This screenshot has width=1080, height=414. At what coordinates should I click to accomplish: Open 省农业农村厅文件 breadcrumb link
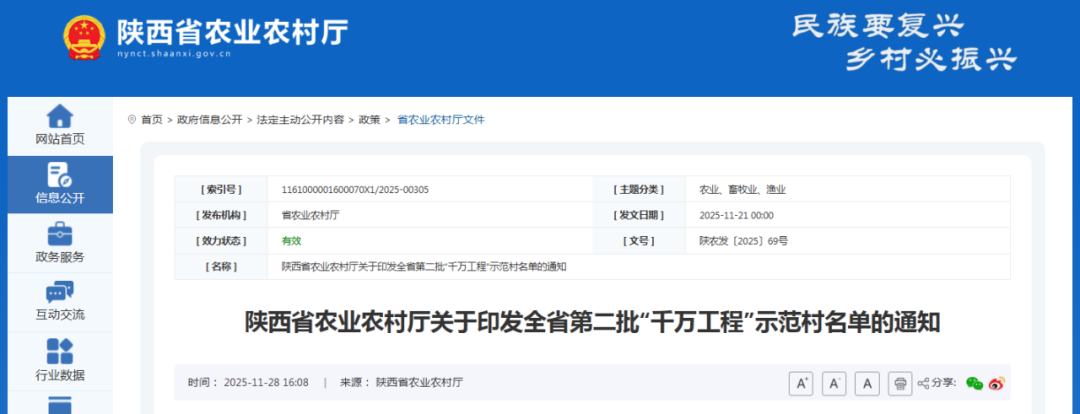click(x=441, y=119)
